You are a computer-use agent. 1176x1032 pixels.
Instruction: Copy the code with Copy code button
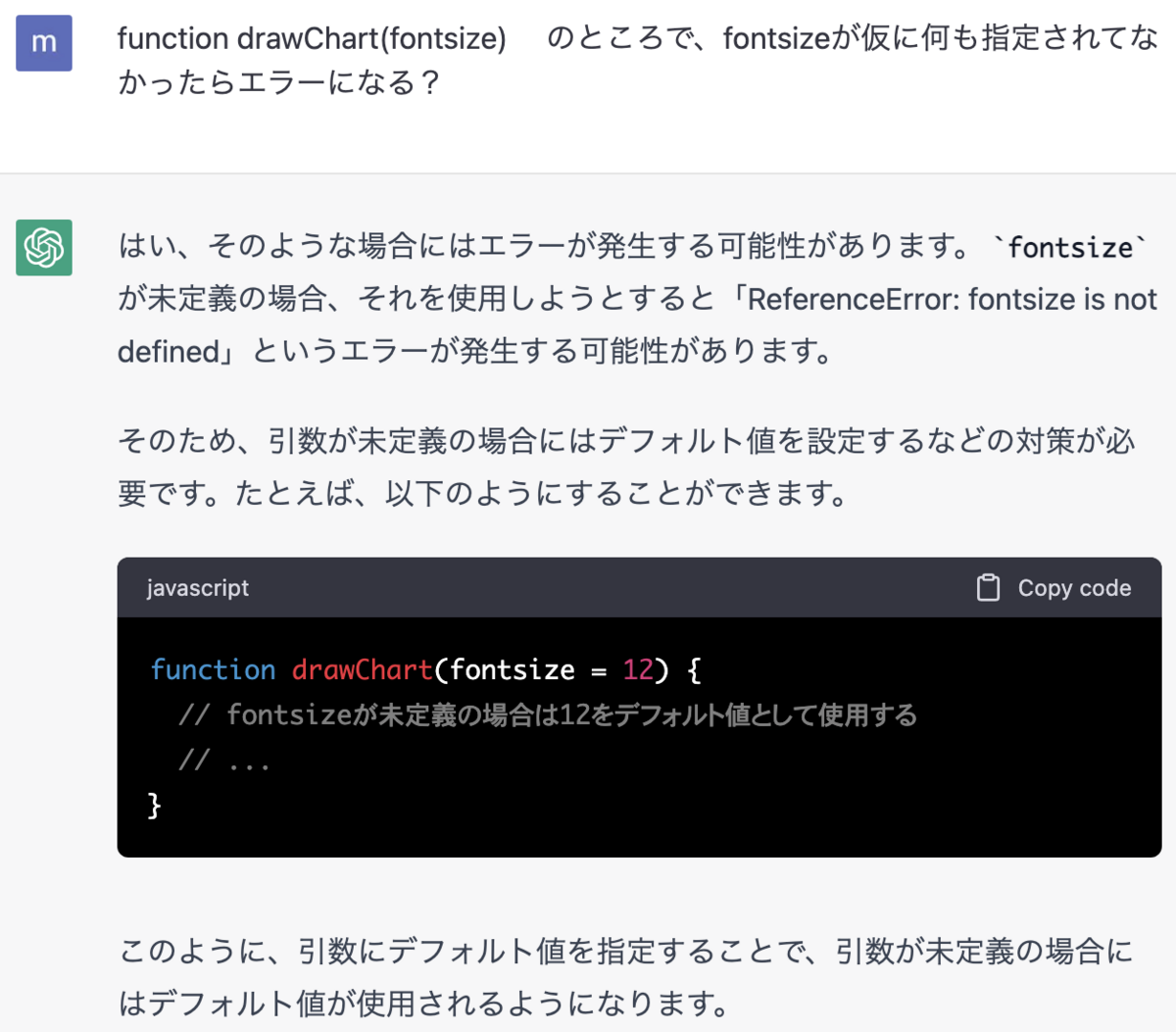[x=1054, y=587]
